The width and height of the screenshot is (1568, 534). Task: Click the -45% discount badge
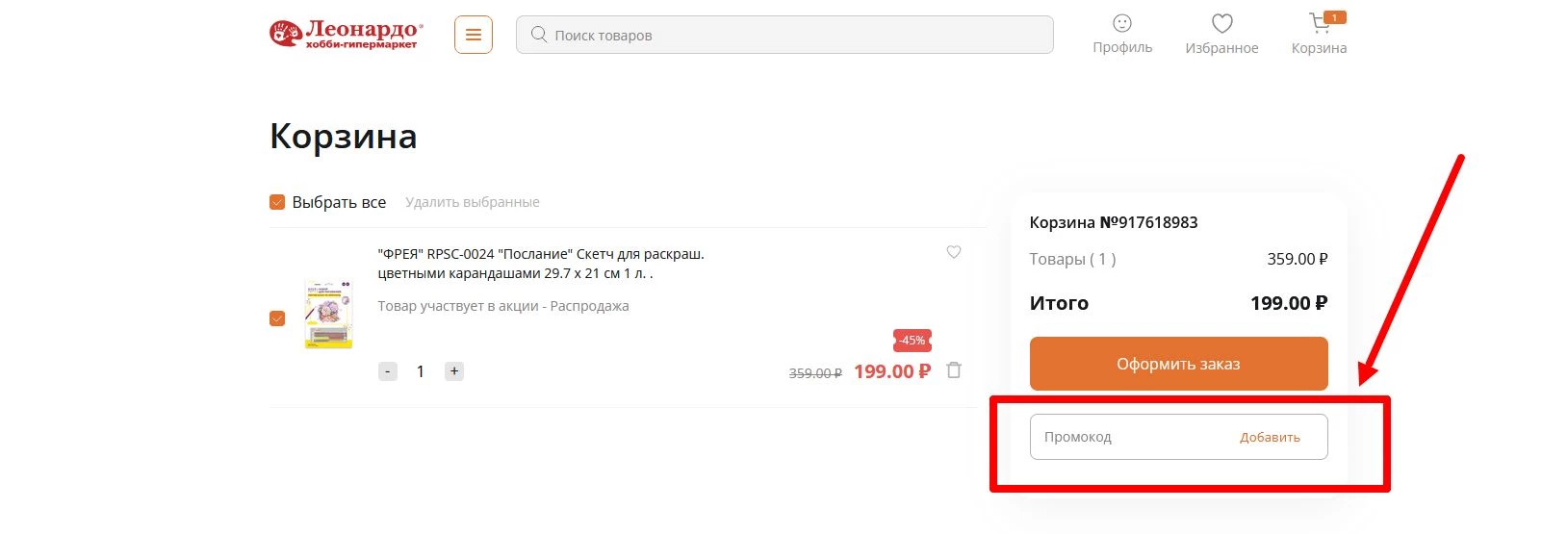point(912,341)
